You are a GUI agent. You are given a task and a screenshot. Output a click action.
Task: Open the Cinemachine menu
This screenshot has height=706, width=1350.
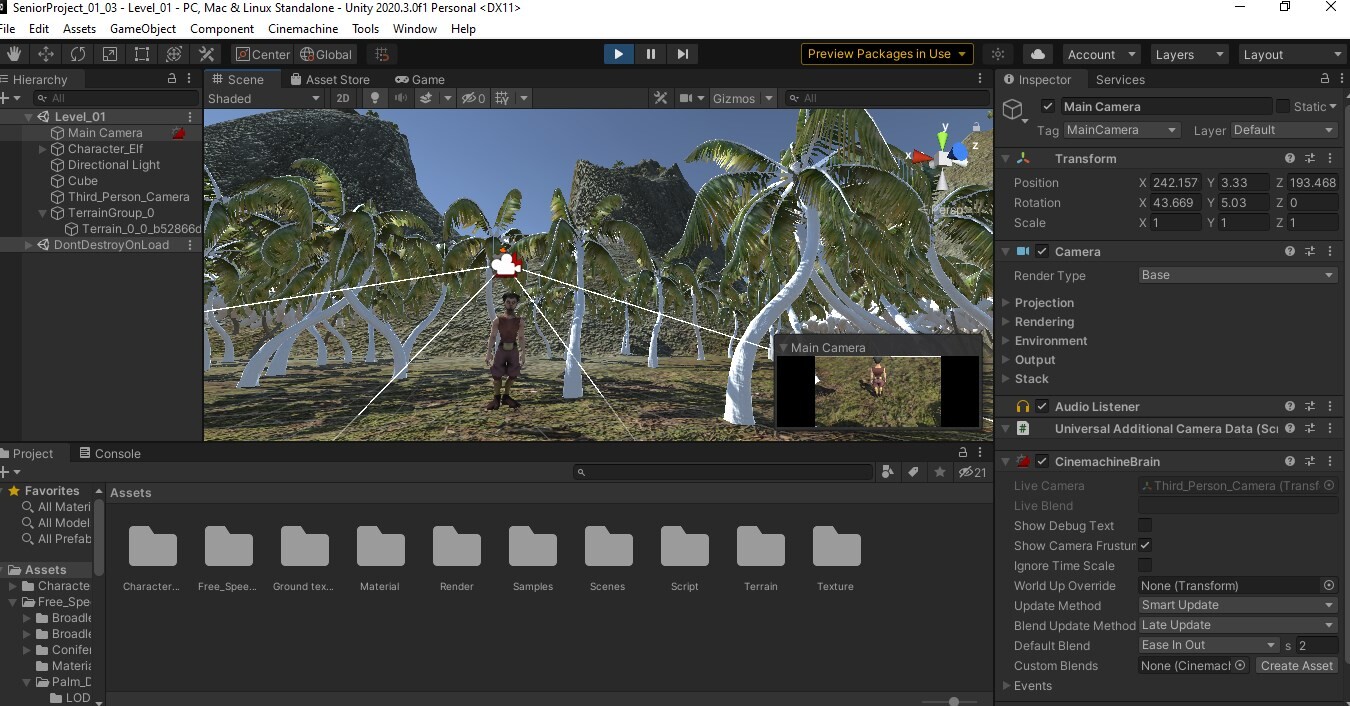point(303,29)
